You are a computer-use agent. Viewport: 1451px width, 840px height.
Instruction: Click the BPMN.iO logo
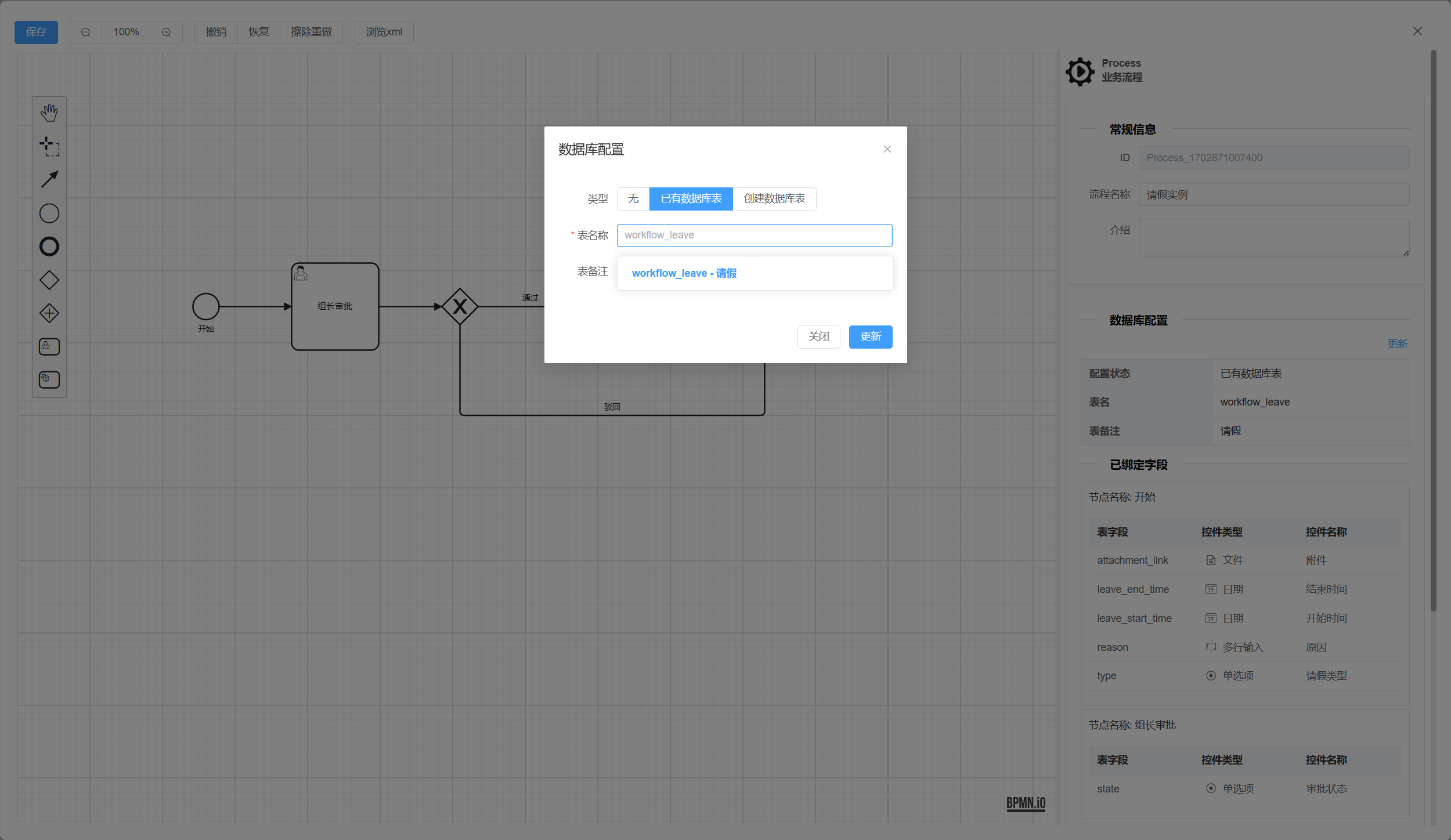(1026, 803)
